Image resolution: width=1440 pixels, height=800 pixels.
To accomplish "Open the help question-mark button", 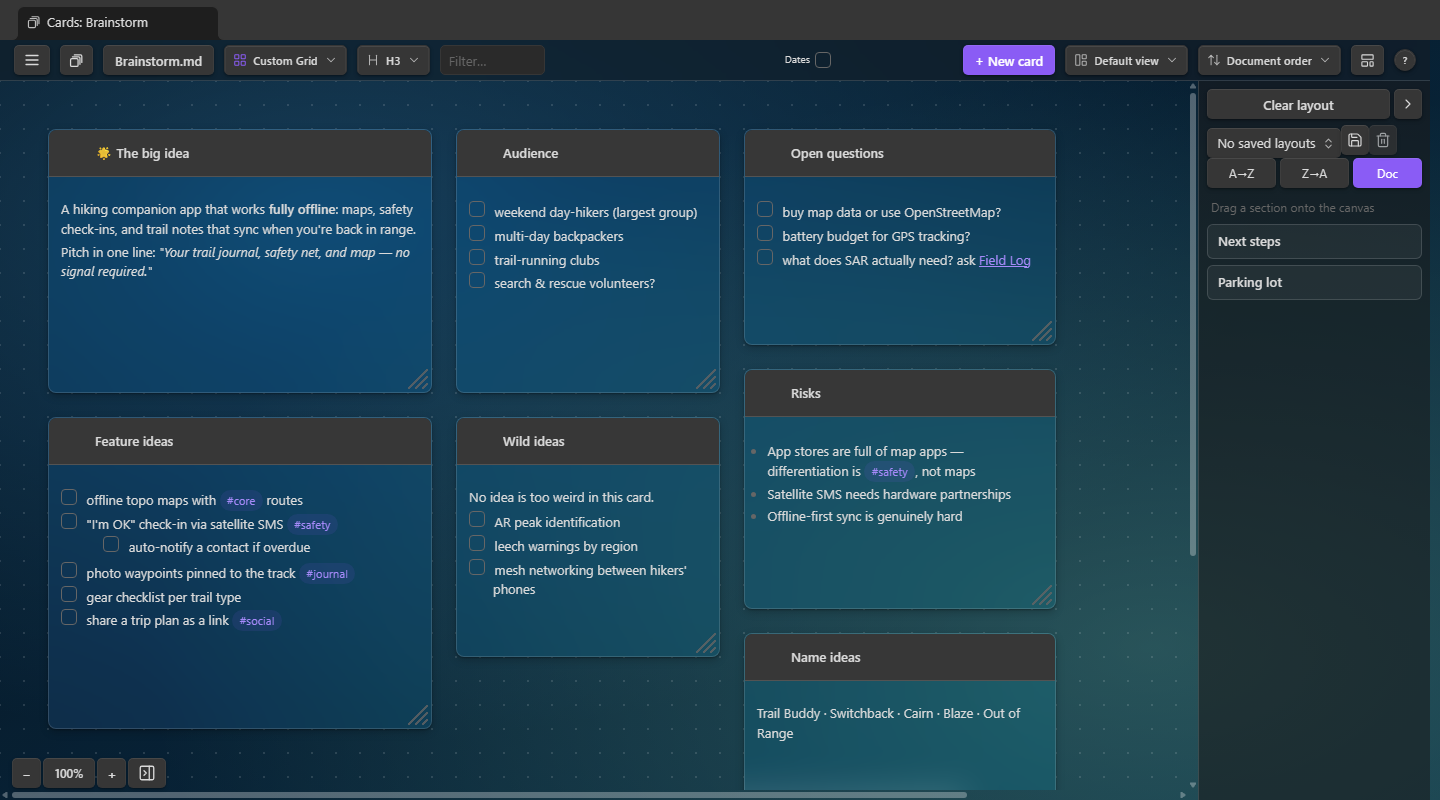I will pyautogui.click(x=1405, y=60).
